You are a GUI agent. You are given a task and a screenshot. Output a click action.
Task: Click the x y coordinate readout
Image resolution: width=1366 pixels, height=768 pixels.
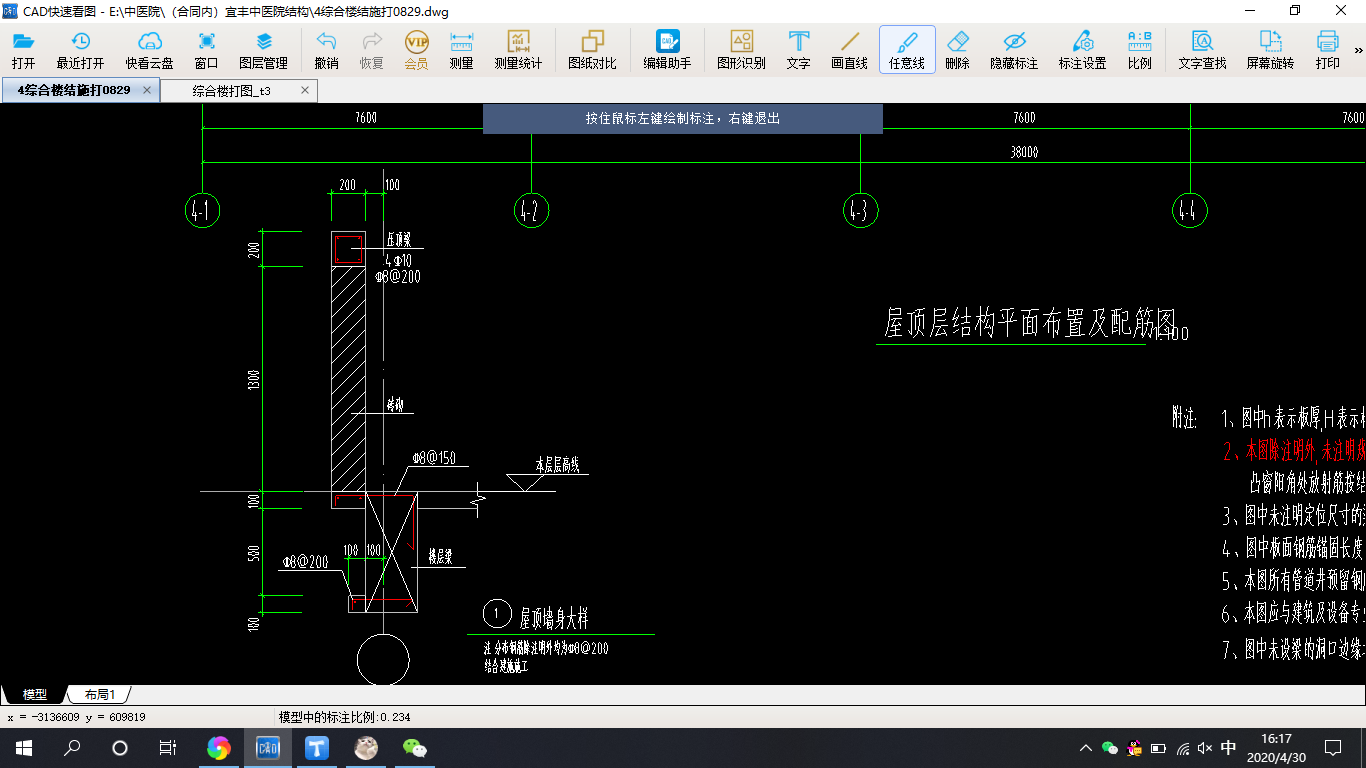point(77,717)
